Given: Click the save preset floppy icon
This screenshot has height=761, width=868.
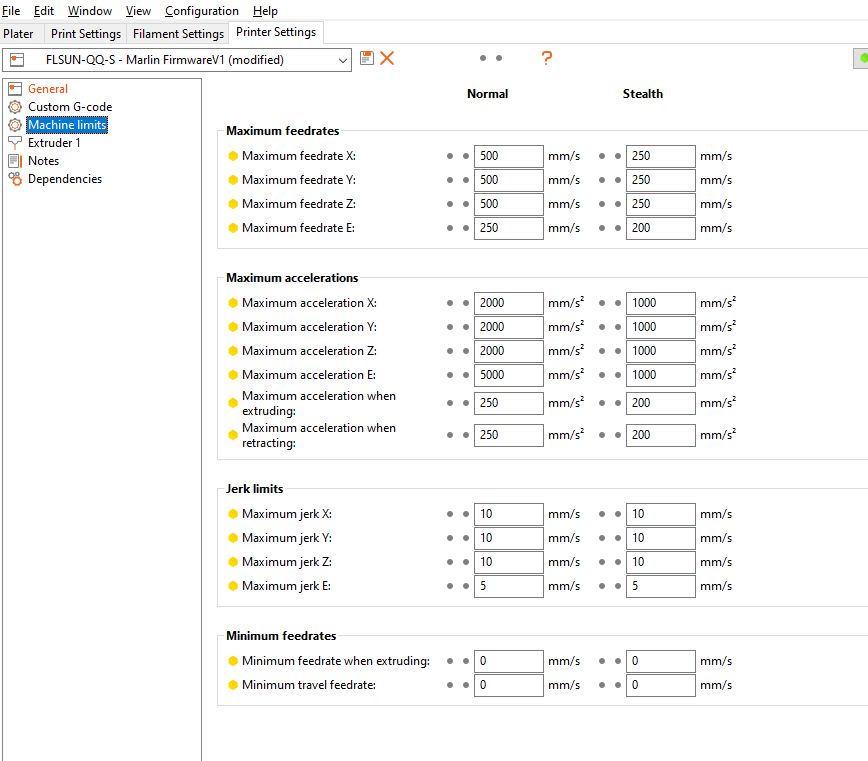Looking at the screenshot, I should click(x=366, y=58).
